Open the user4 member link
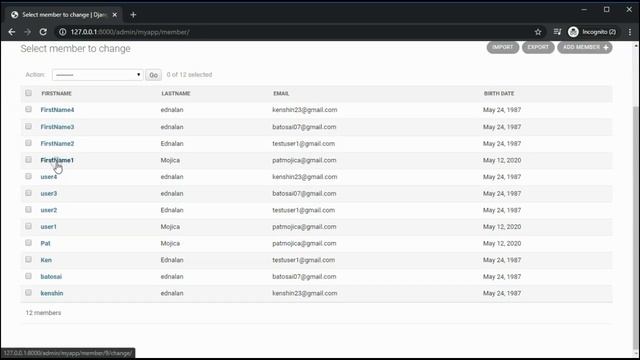 (49, 177)
